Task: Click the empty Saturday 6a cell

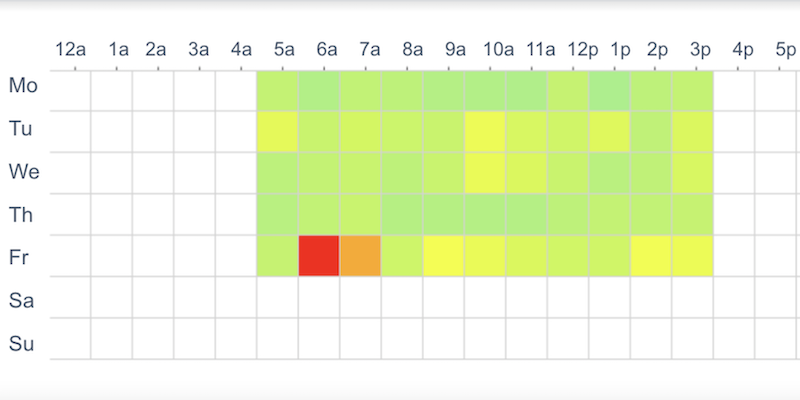Action: point(319,297)
